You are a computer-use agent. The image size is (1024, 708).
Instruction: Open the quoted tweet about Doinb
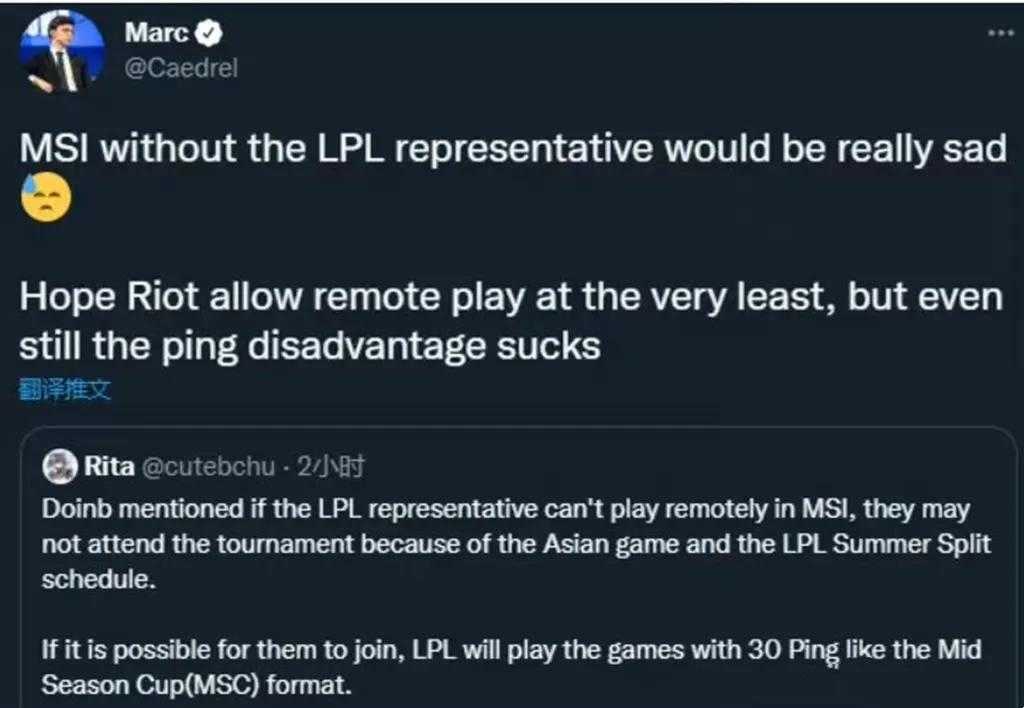(x=517, y=567)
